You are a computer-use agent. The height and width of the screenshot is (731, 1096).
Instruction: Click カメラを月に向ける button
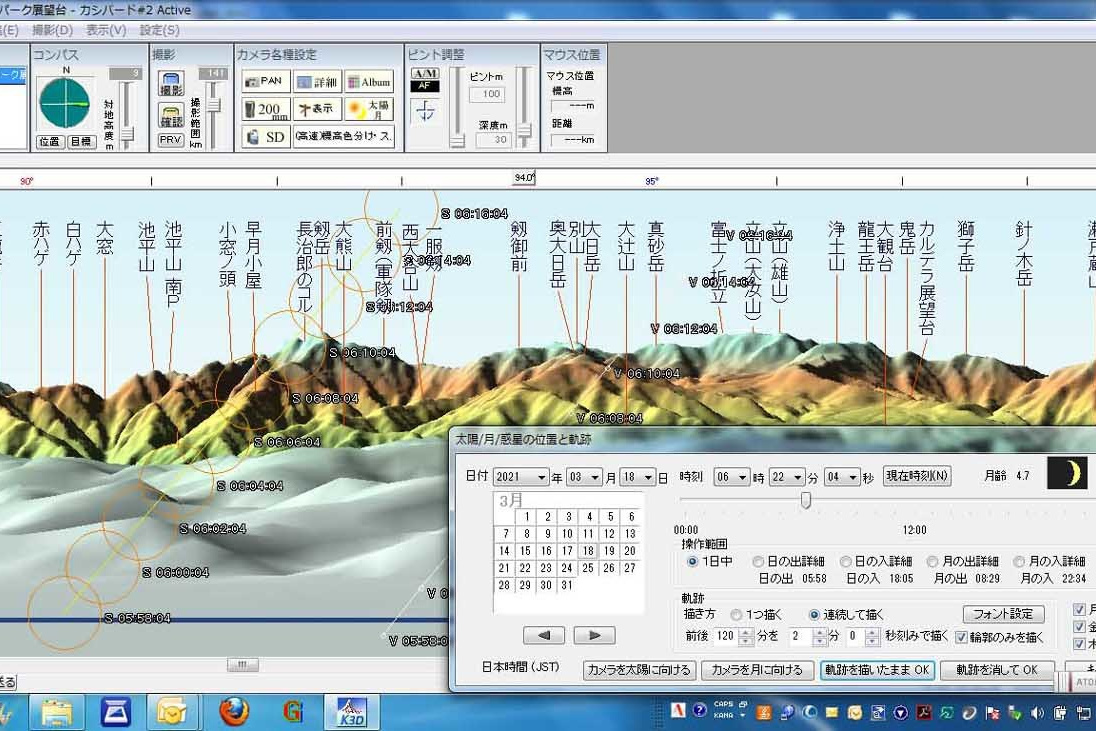[x=757, y=670]
